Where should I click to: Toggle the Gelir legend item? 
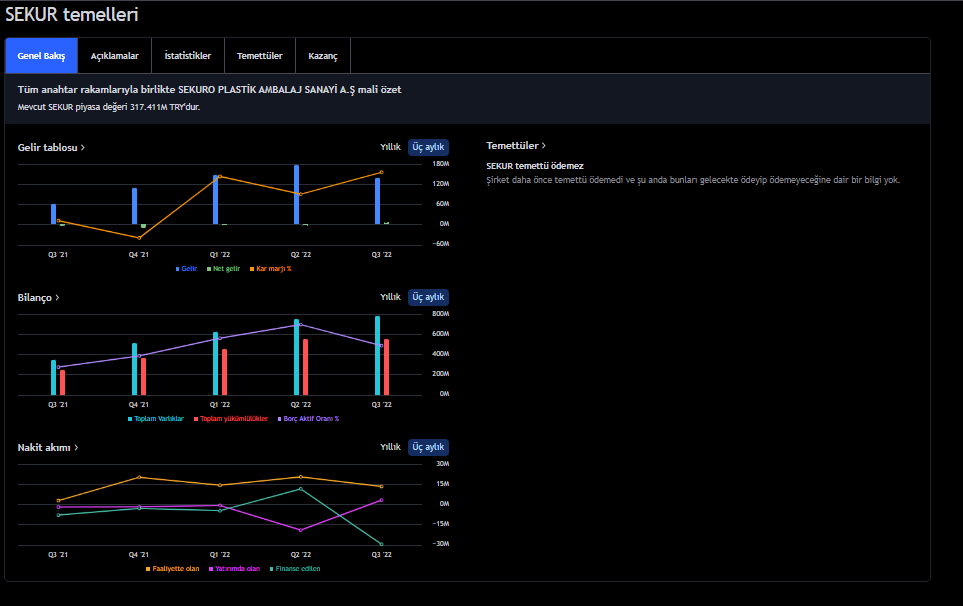[186, 269]
